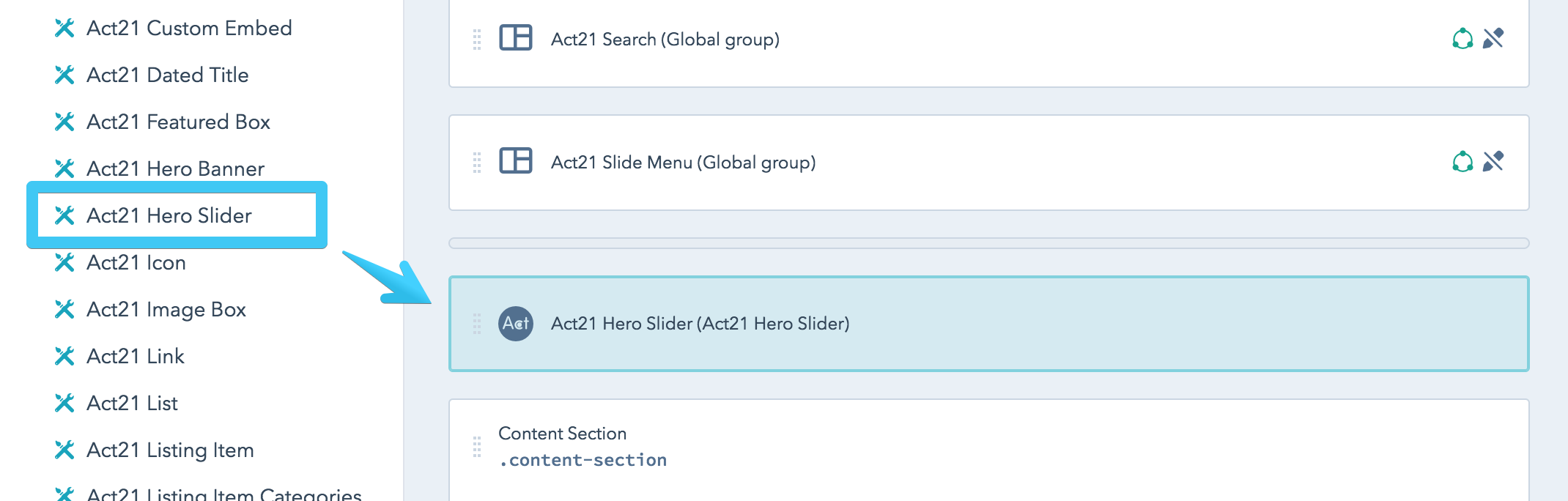Screen dimensions: 1568x501
Task: Click the thin divider bar above the Hero Slider module
Action: [989, 240]
